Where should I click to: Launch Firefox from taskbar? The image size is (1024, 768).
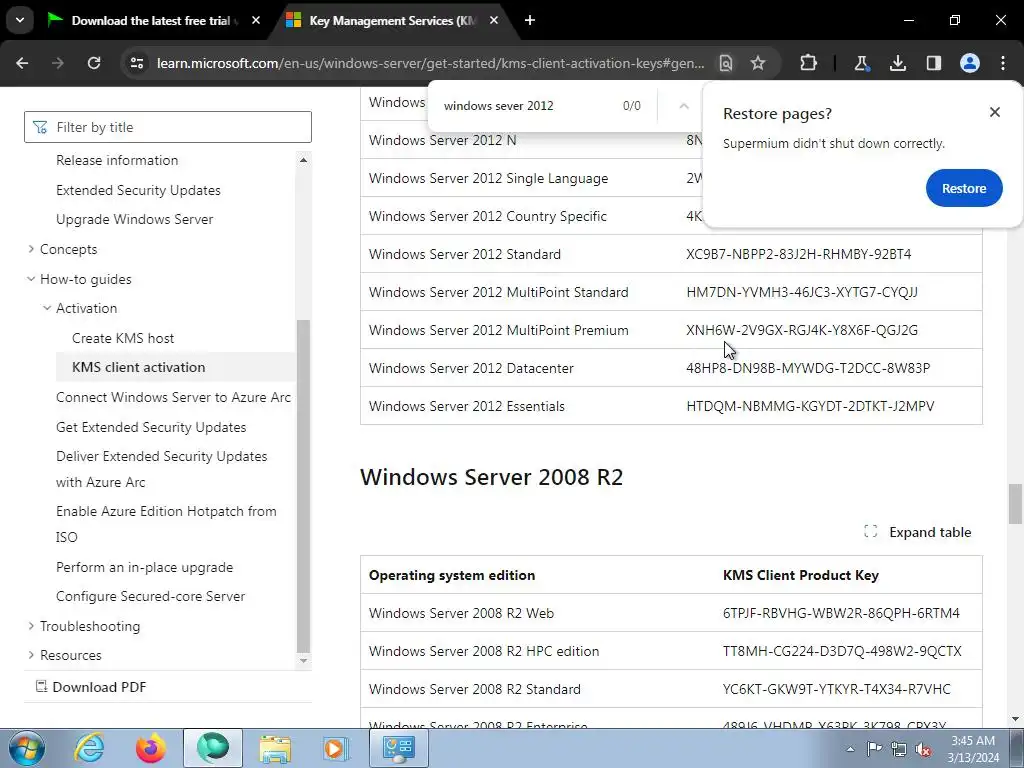click(150, 748)
